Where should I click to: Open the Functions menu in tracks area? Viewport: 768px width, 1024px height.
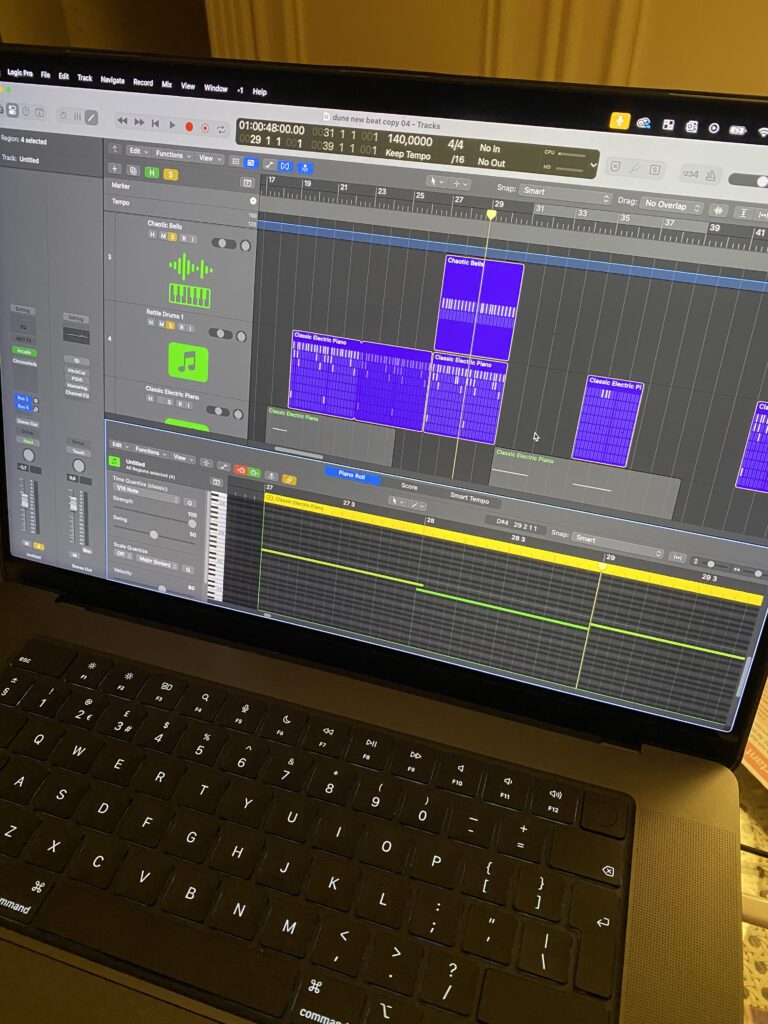click(172, 155)
